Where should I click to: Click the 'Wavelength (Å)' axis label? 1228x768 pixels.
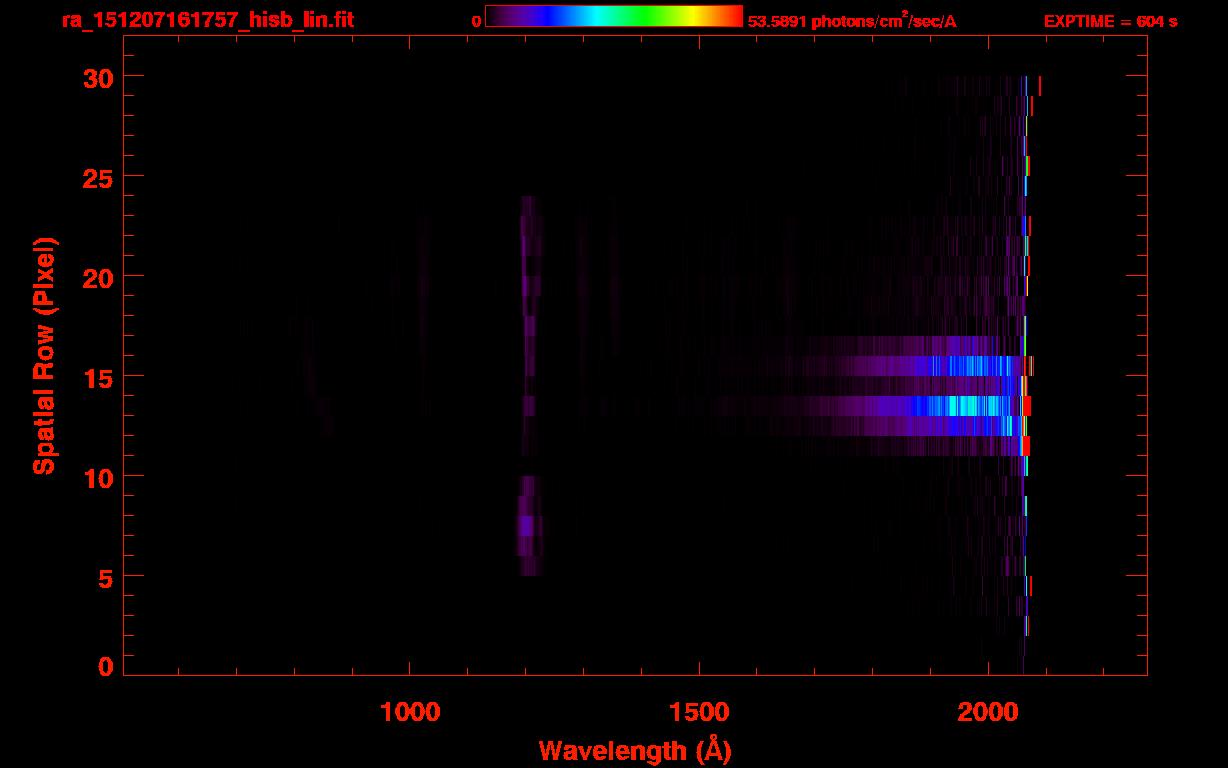(635, 750)
